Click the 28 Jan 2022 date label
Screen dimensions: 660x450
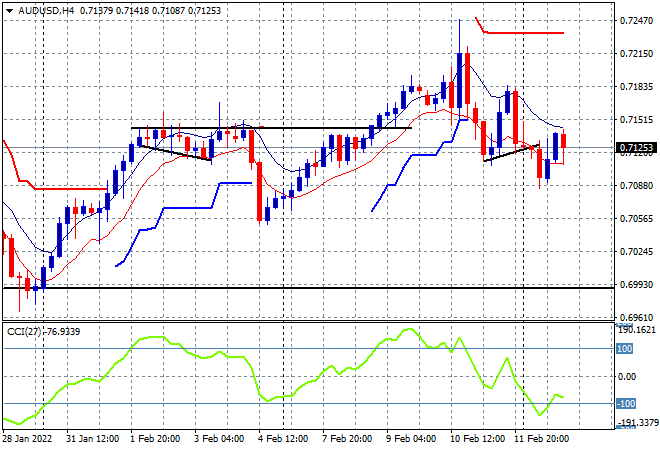coord(27,439)
